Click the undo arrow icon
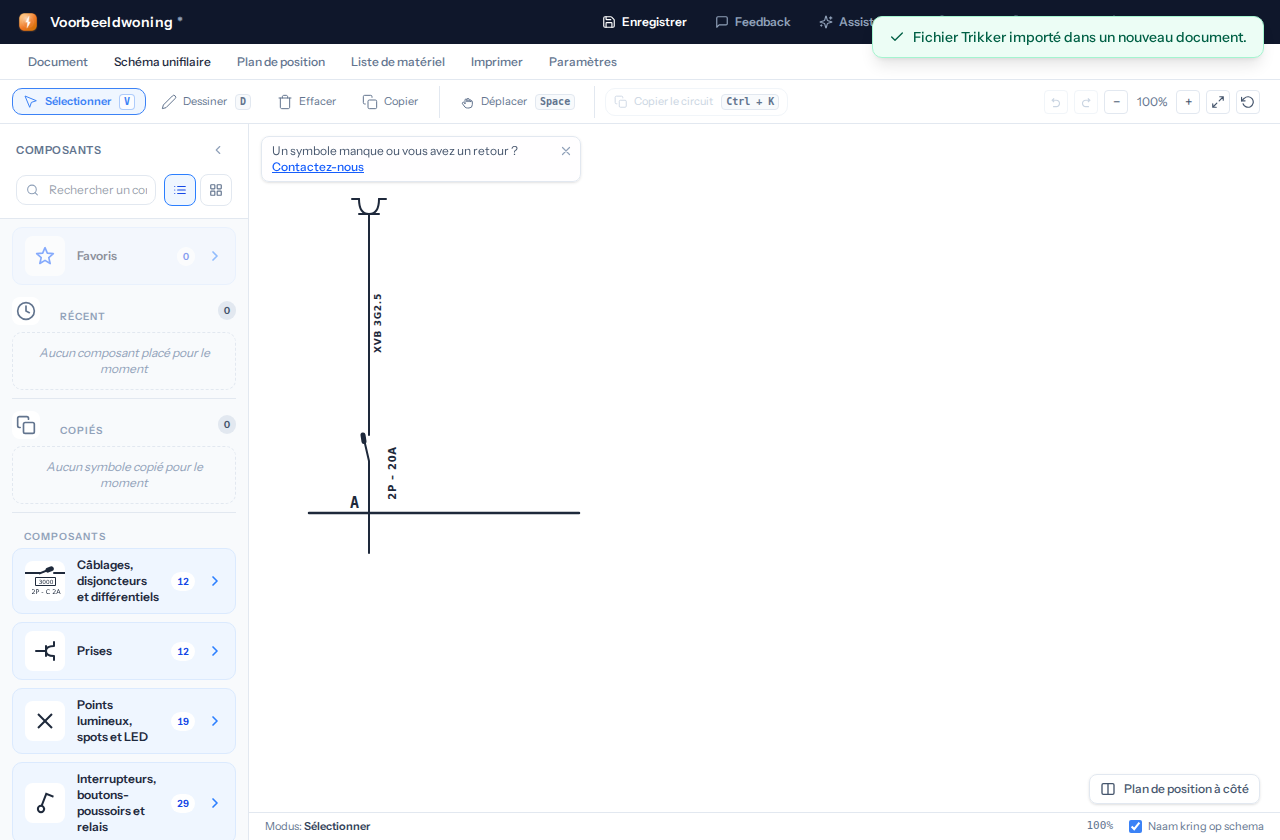This screenshot has width=1280, height=840. tap(1056, 102)
